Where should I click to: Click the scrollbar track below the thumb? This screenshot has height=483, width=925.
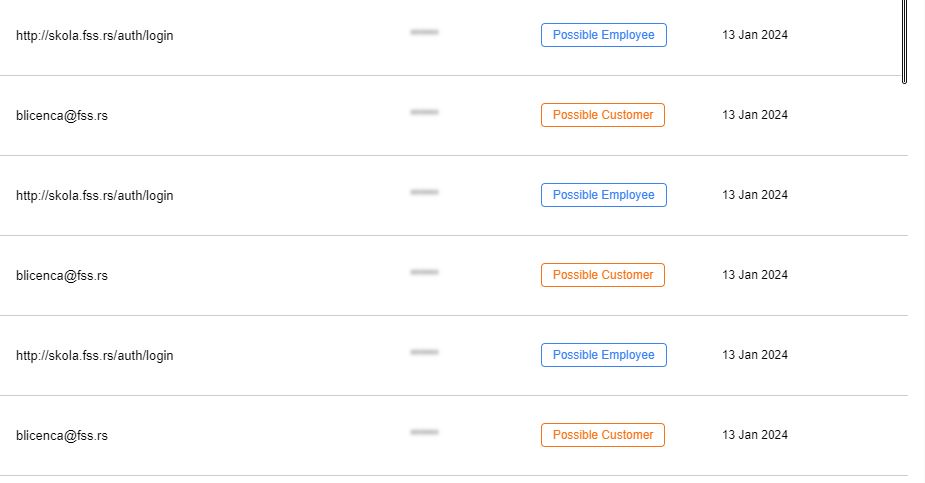(x=904, y=283)
